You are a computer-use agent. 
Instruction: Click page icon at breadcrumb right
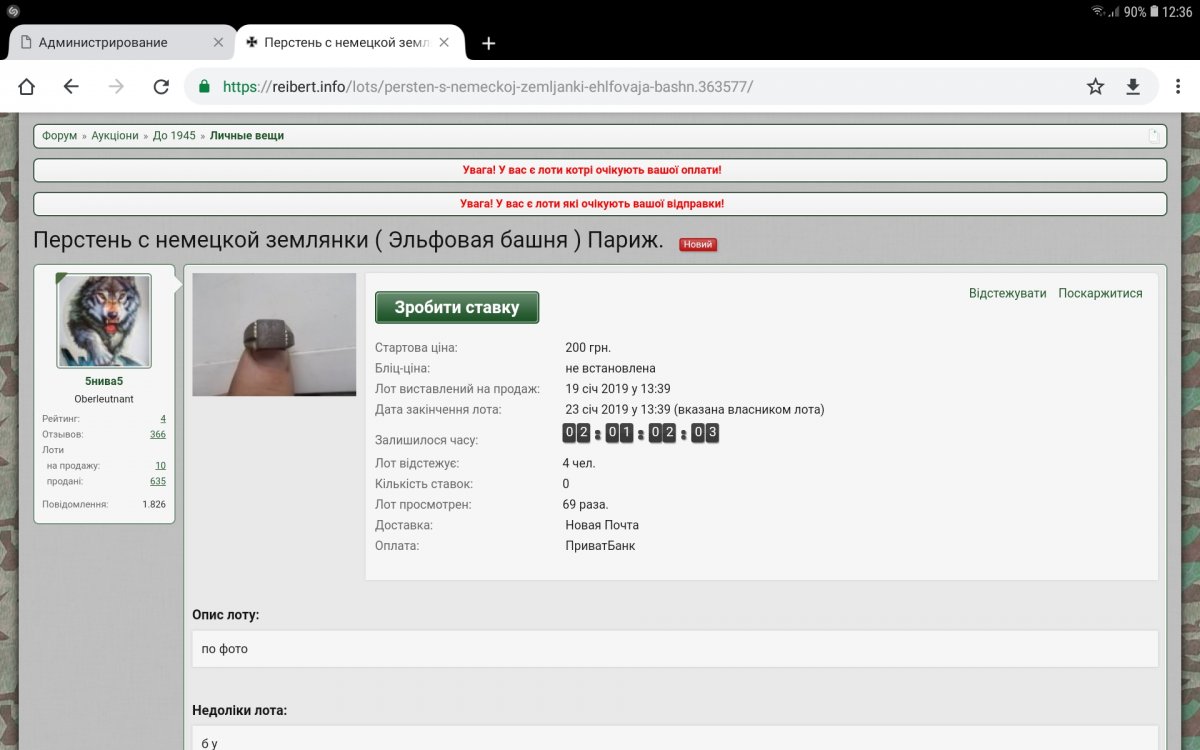click(x=1153, y=136)
